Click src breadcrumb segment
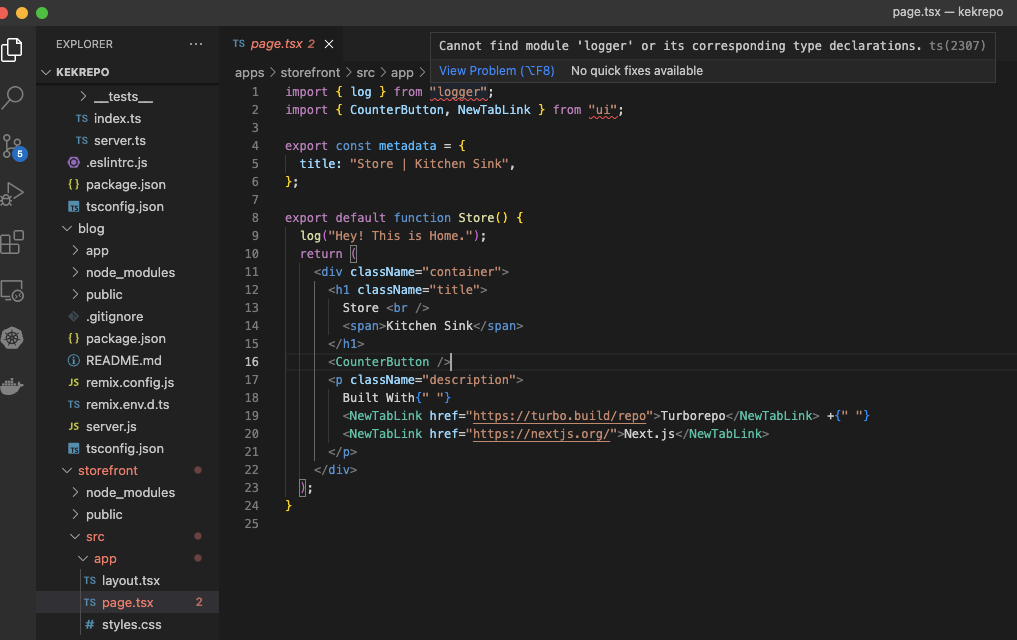This screenshot has width=1017, height=640. [x=365, y=73]
